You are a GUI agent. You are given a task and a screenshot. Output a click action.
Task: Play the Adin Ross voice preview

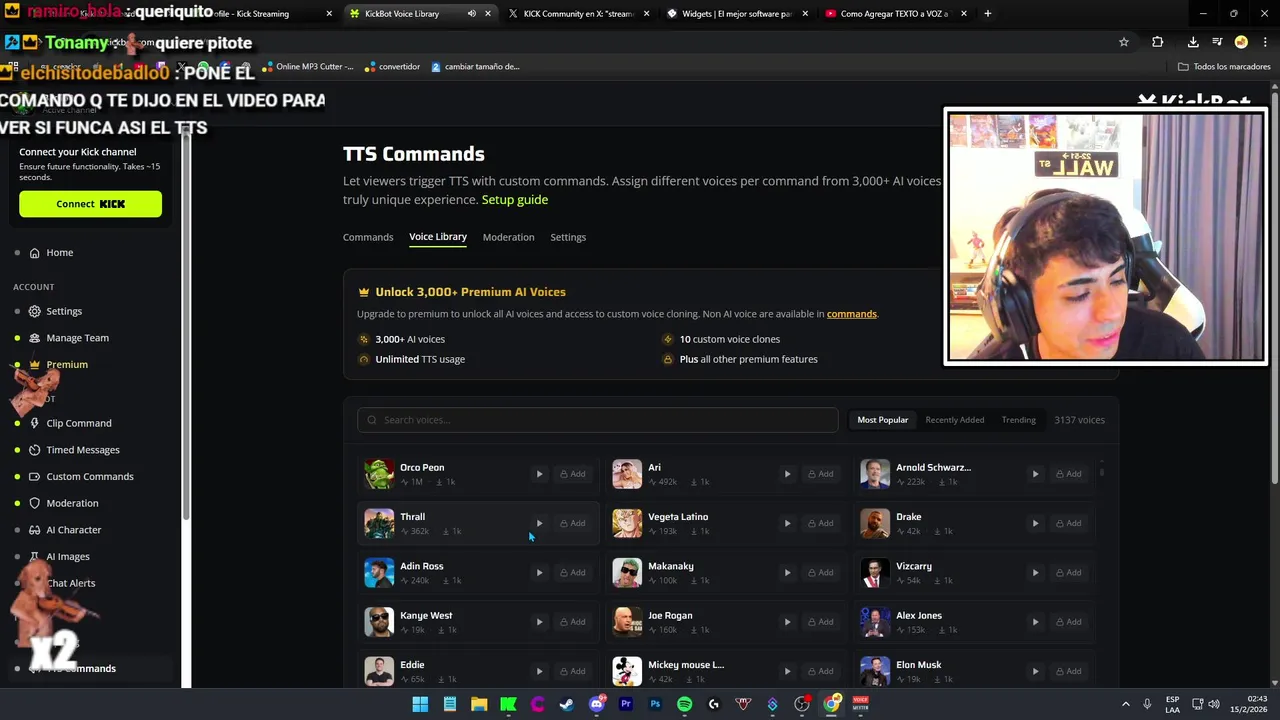point(539,572)
